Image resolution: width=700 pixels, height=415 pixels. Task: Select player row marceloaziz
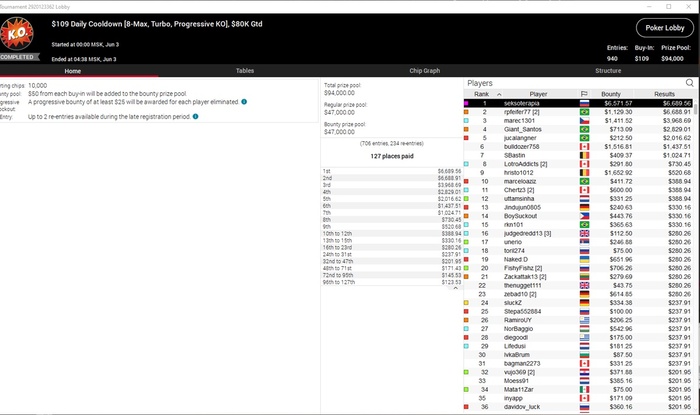(x=578, y=181)
